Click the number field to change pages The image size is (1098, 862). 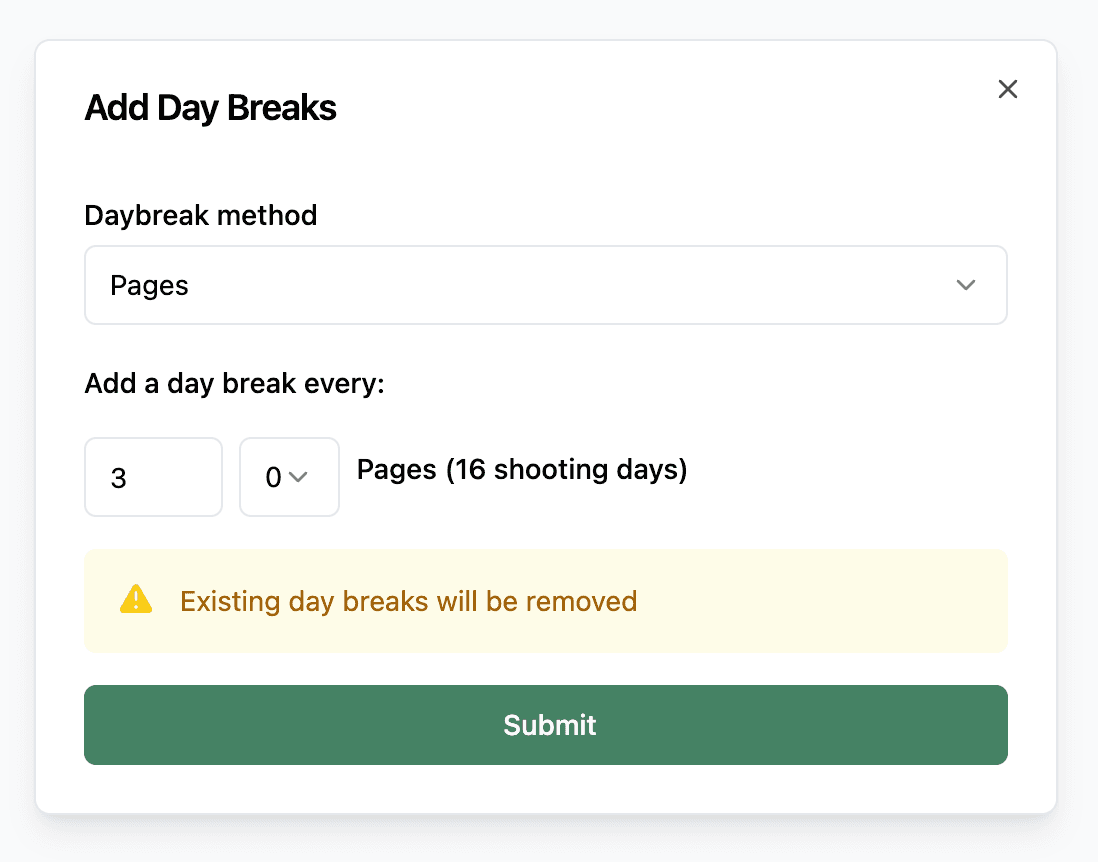[153, 477]
